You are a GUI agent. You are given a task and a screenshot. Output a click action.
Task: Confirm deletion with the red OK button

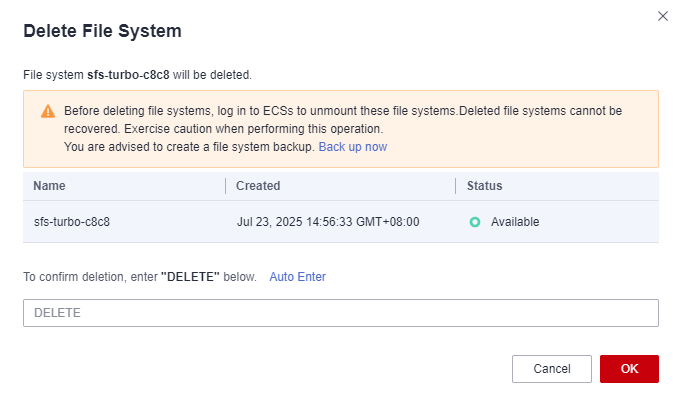tap(629, 369)
